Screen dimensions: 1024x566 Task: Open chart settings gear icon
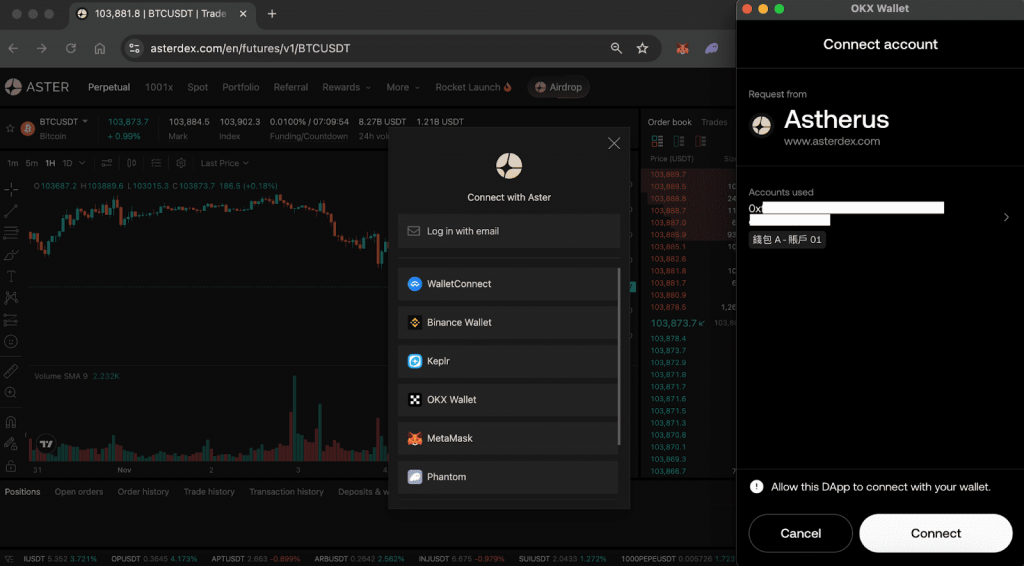click(181, 163)
